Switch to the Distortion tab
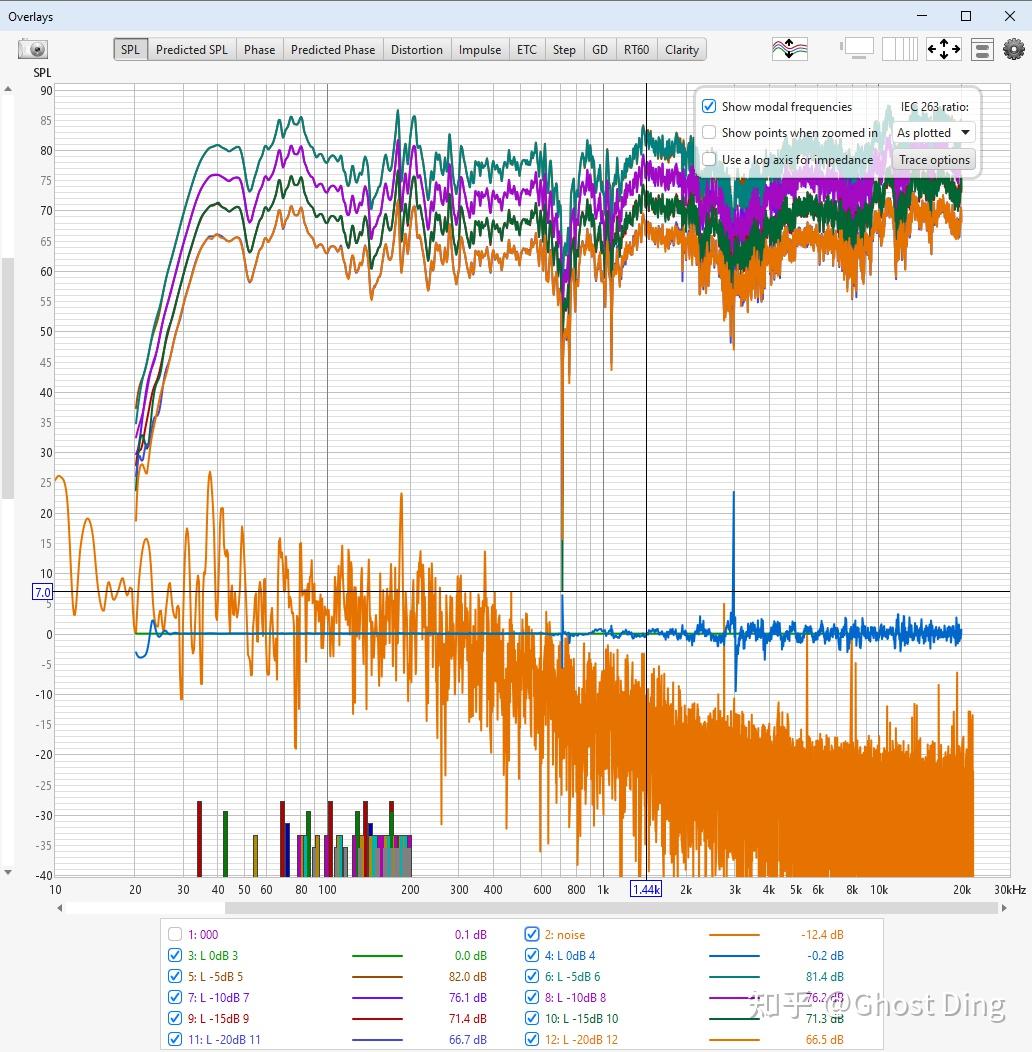 417,50
